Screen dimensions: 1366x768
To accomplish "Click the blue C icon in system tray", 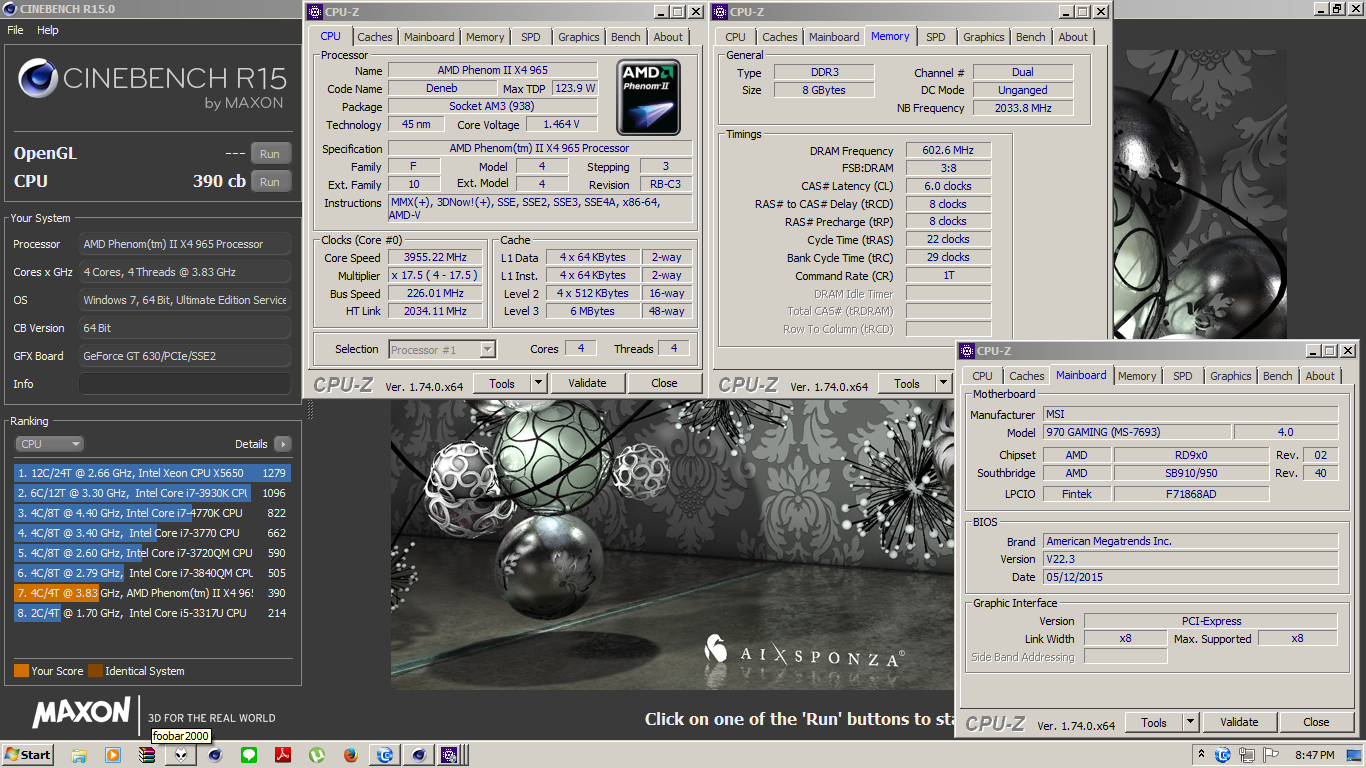I will coord(1222,755).
